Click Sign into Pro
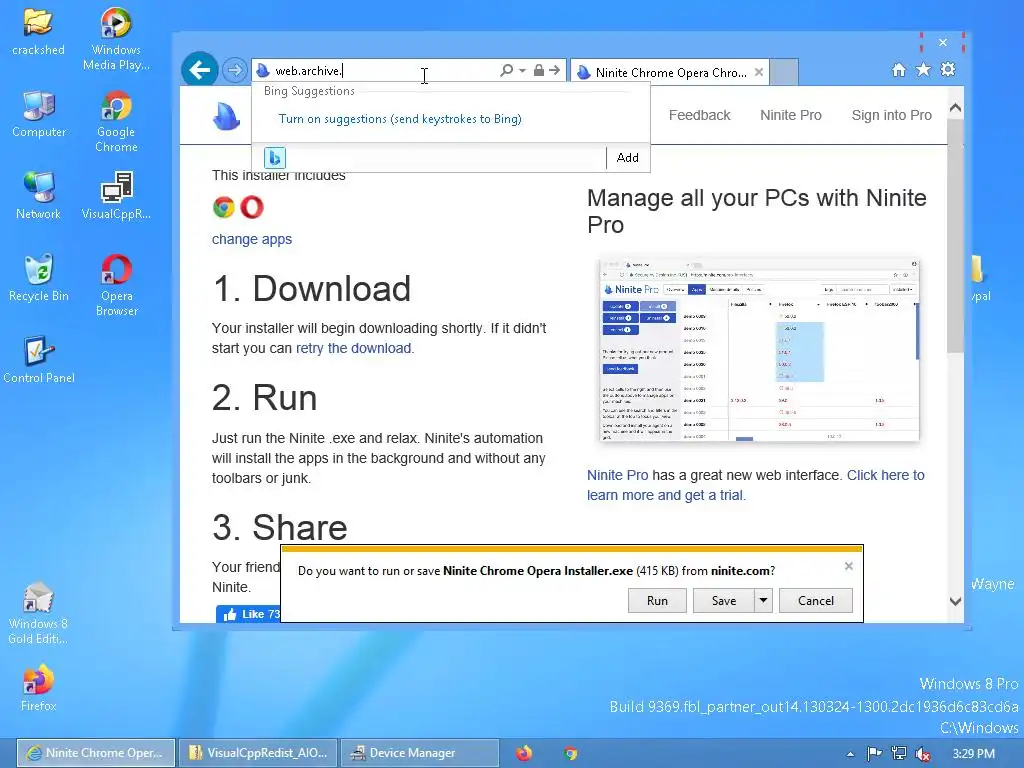Screen dimensions: 1024x768 click(891, 115)
